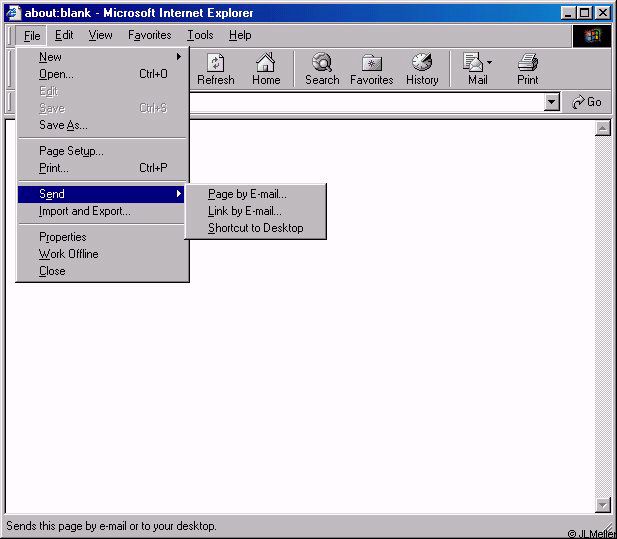This screenshot has width=617, height=539.
Task: Select Shortcut to Desktop submenu item
Action: (255, 228)
